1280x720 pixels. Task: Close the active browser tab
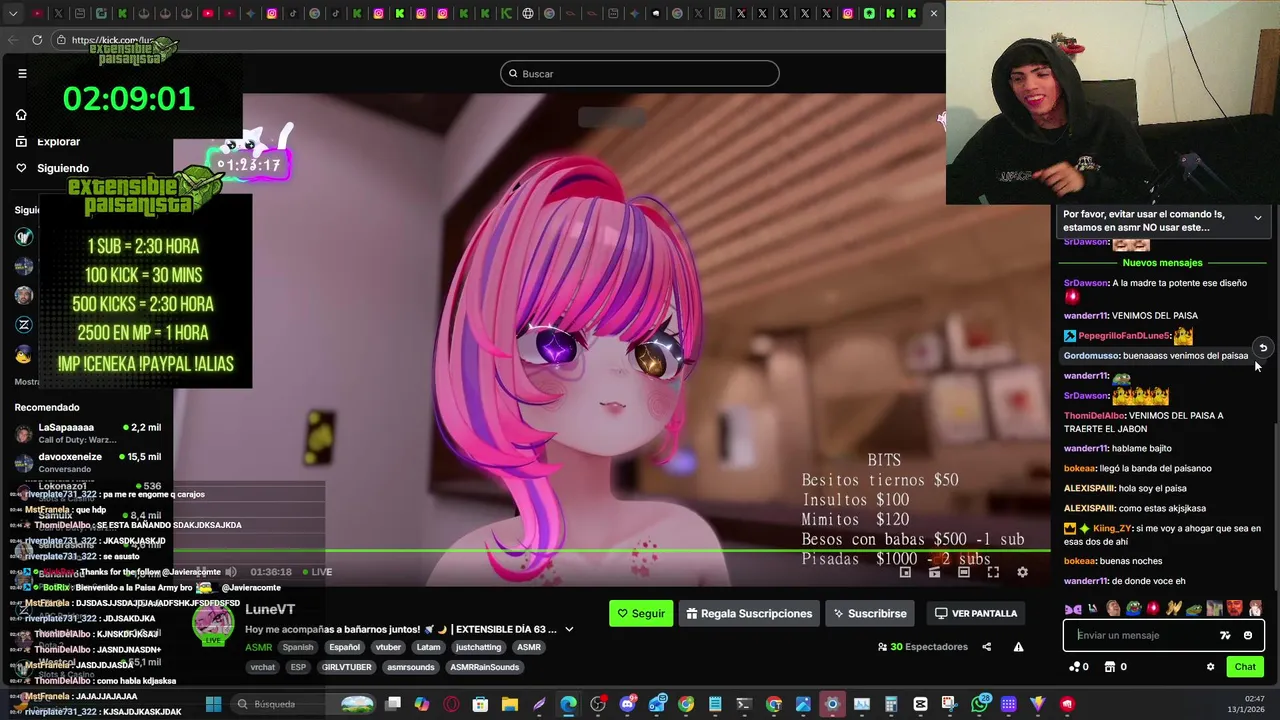[934, 13]
